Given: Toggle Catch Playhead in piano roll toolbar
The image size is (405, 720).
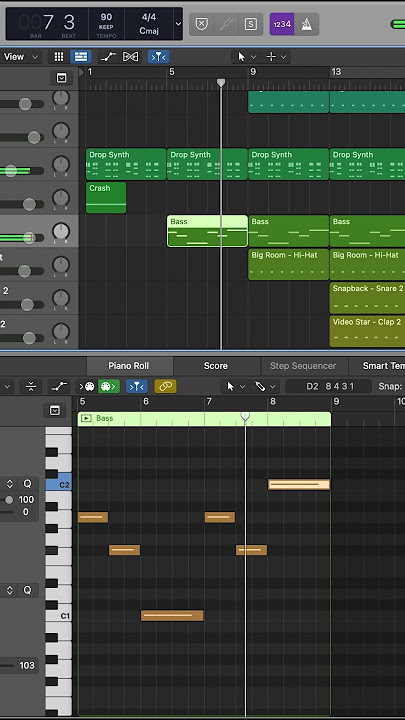Looking at the screenshot, I should [x=137, y=387].
